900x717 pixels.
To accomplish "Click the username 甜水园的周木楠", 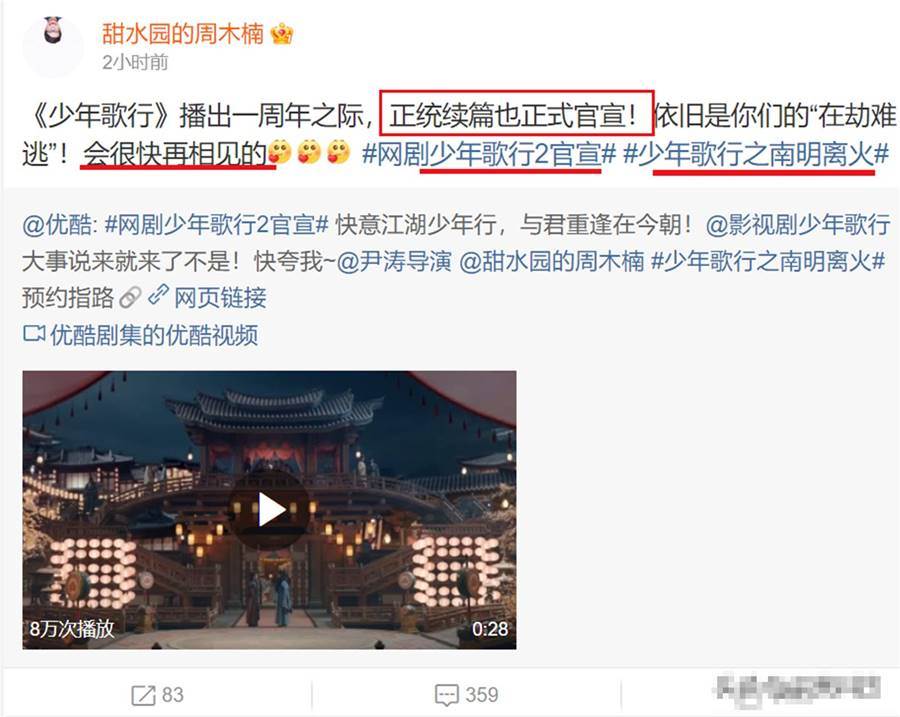I will (x=183, y=34).
